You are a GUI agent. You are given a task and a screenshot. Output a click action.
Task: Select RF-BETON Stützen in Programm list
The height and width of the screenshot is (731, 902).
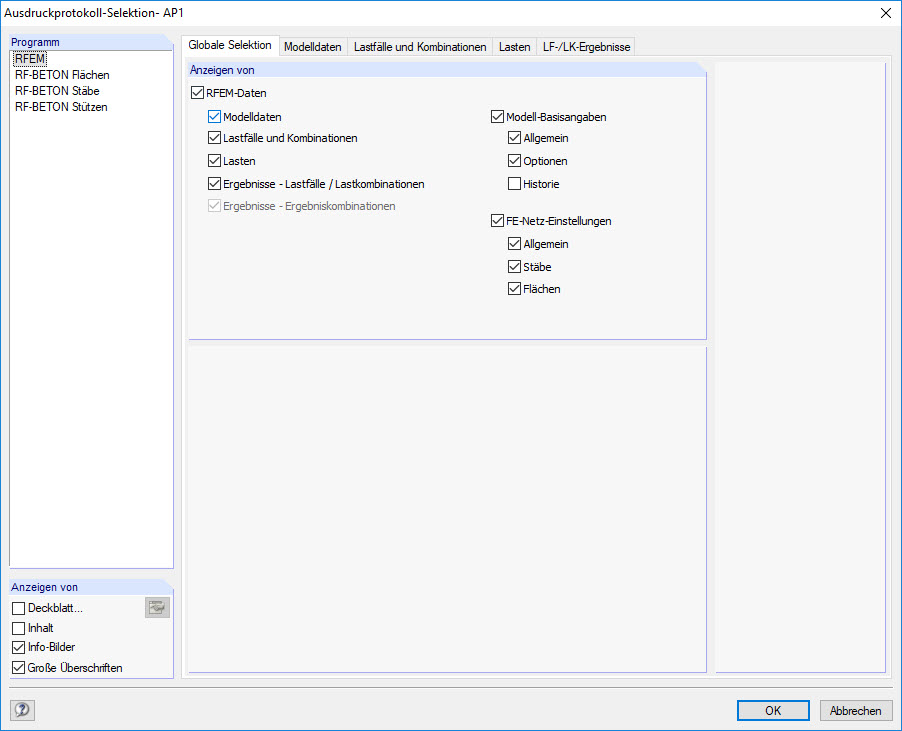(x=61, y=107)
